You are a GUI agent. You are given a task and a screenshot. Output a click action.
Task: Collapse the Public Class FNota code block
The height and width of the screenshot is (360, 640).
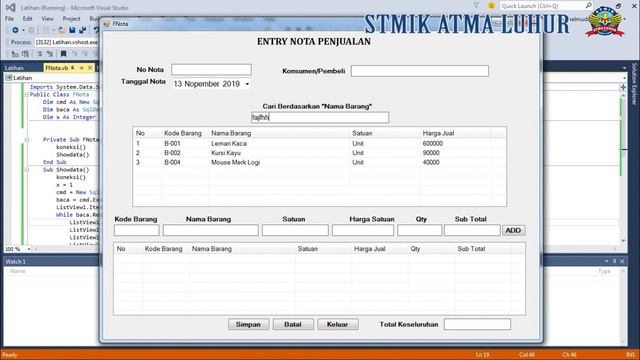pos(27,95)
